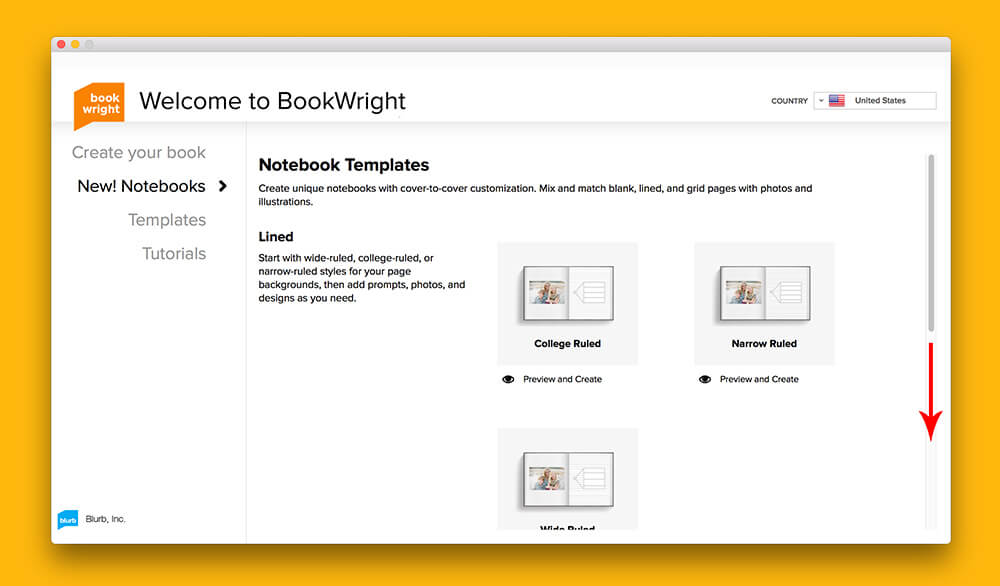Select the Wide Ruled template thumbnail

tap(568, 479)
